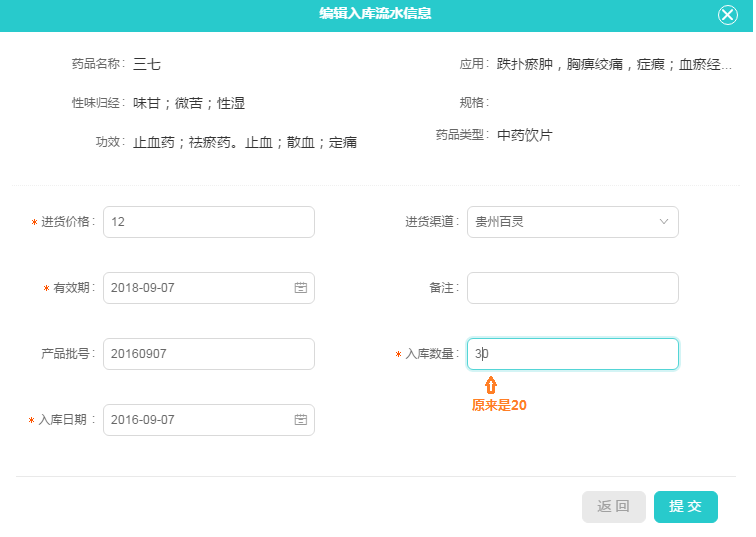The image size is (756, 537).
Task: Click the 进货价格 input field
Action: [x=208, y=222]
